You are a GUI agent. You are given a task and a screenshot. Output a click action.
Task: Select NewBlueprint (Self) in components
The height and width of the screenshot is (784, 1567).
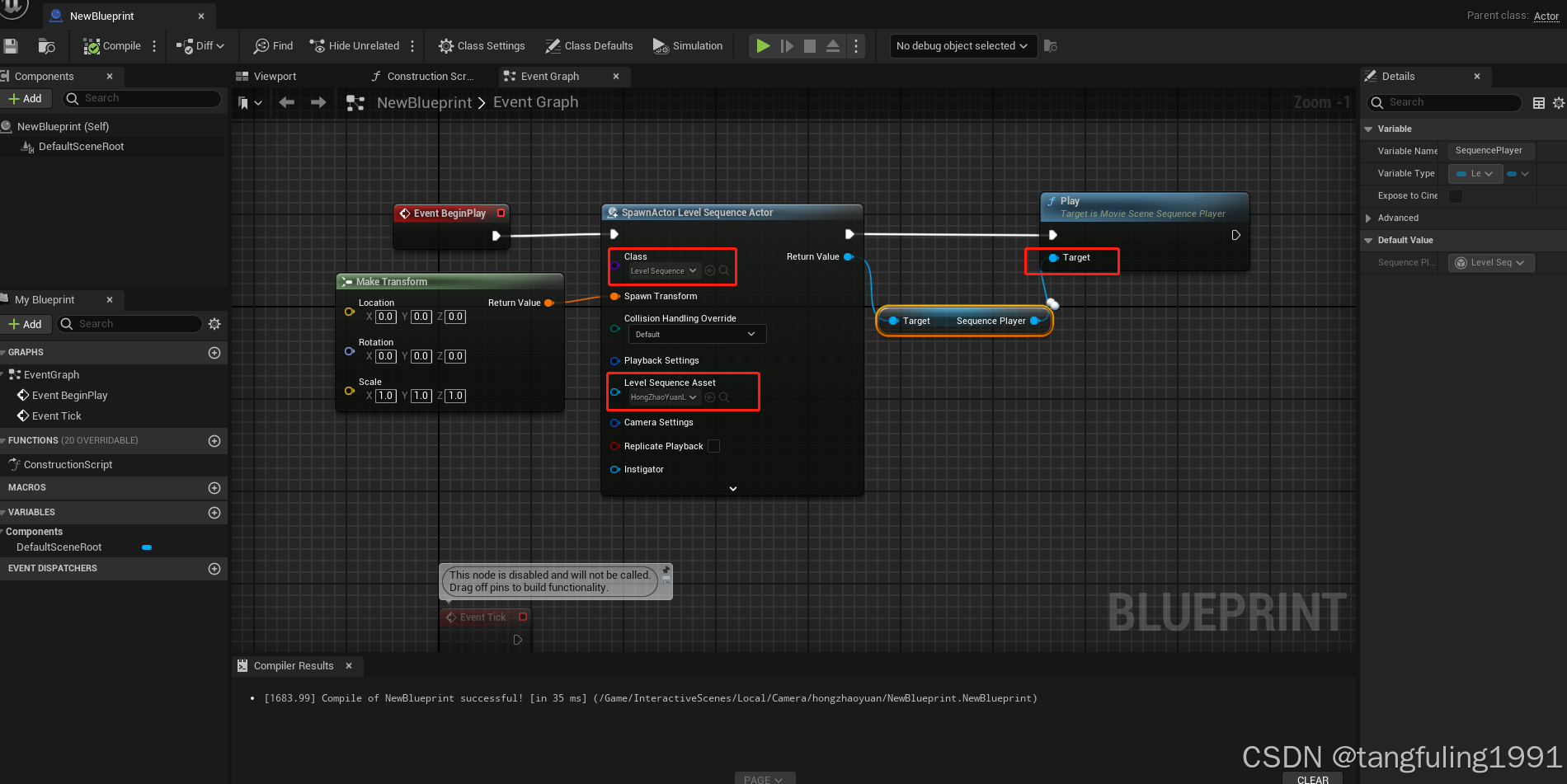point(63,127)
